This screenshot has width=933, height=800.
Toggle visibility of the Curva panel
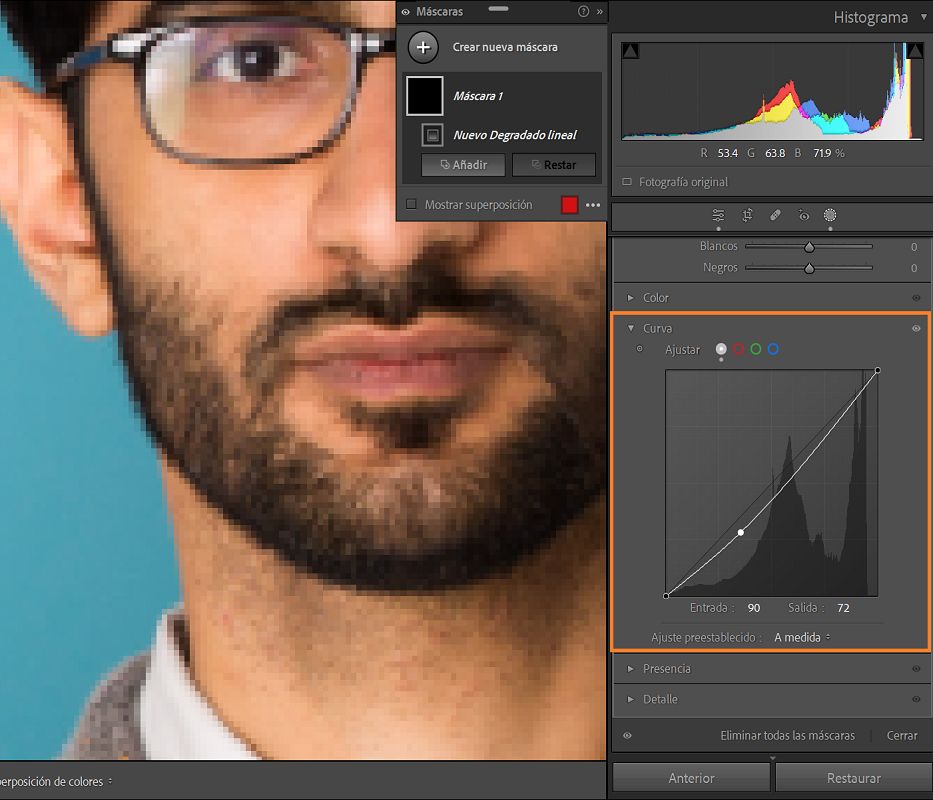click(x=916, y=328)
